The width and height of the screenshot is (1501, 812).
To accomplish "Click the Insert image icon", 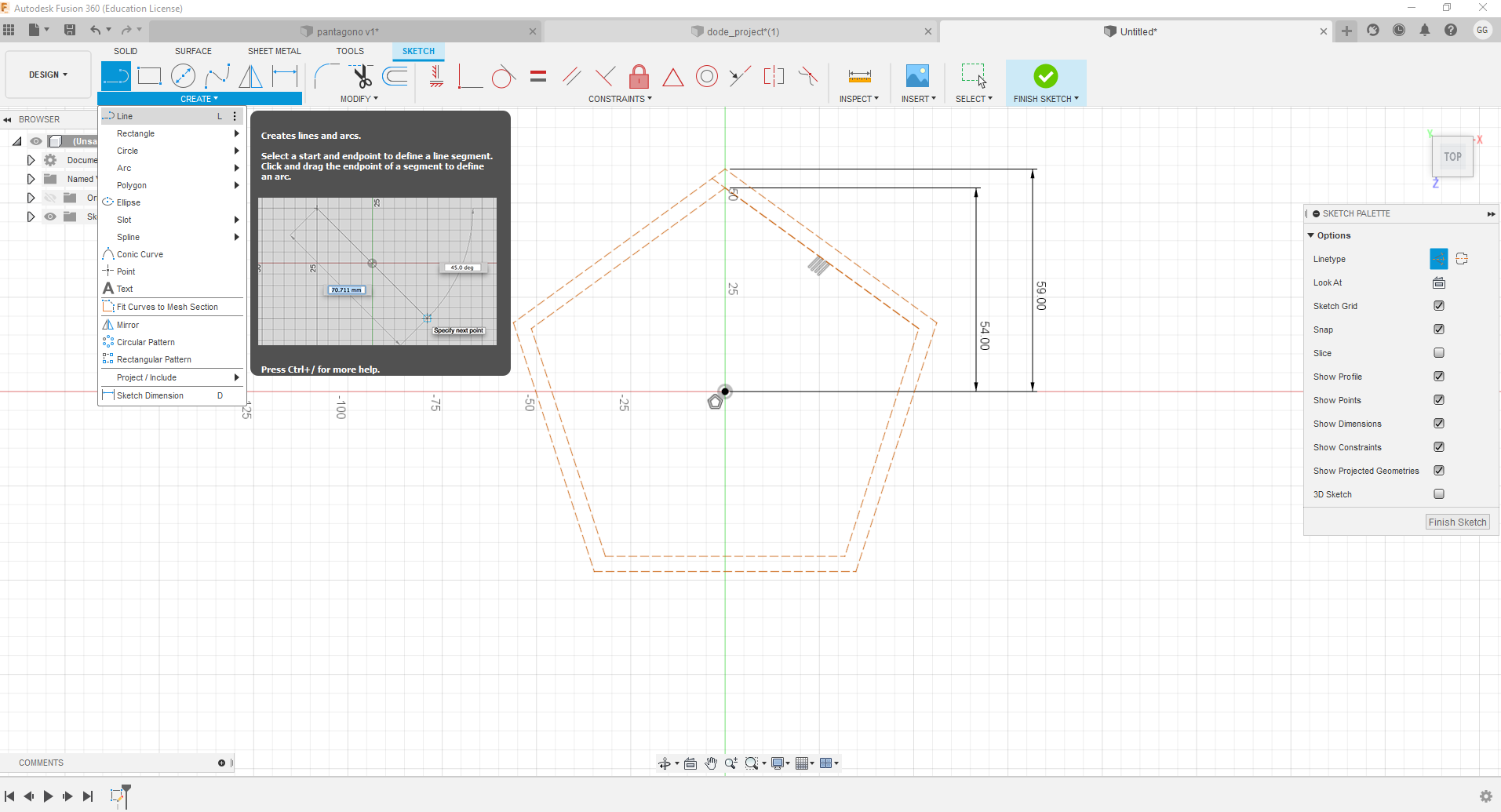I will point(917,76).
